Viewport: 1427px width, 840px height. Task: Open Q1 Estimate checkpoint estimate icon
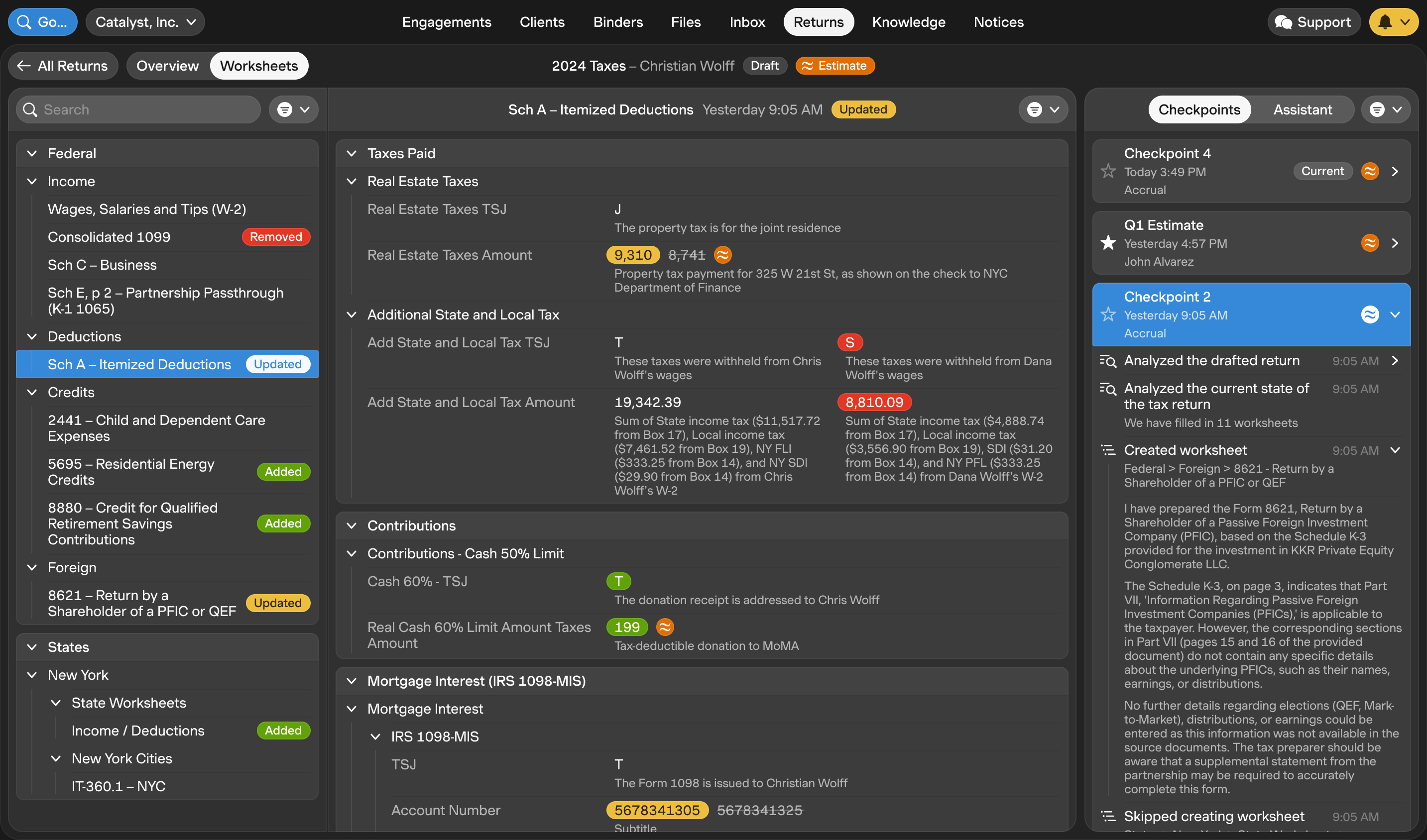point(1369,243)
